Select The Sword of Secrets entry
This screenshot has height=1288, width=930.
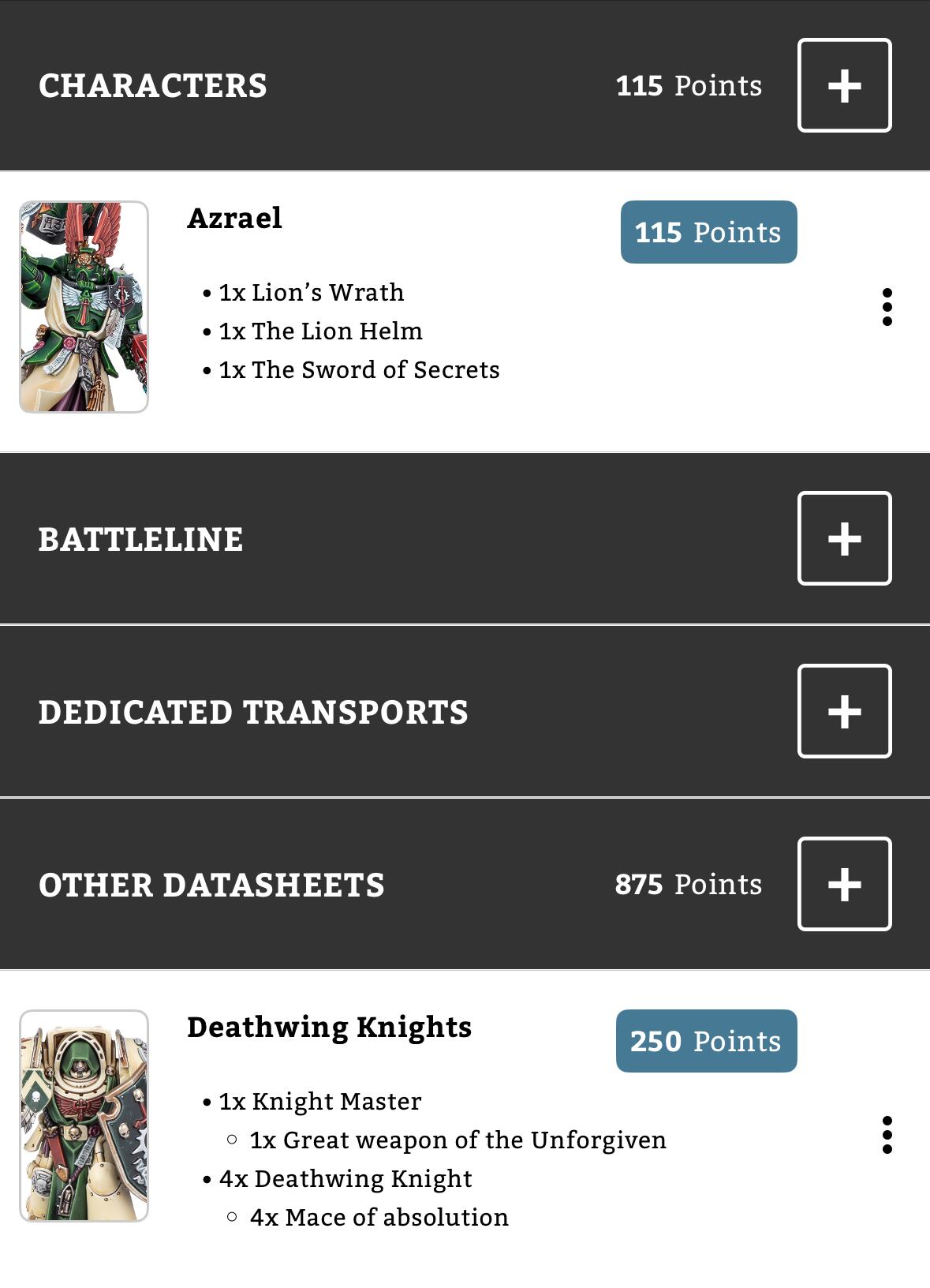click(359, 370)
